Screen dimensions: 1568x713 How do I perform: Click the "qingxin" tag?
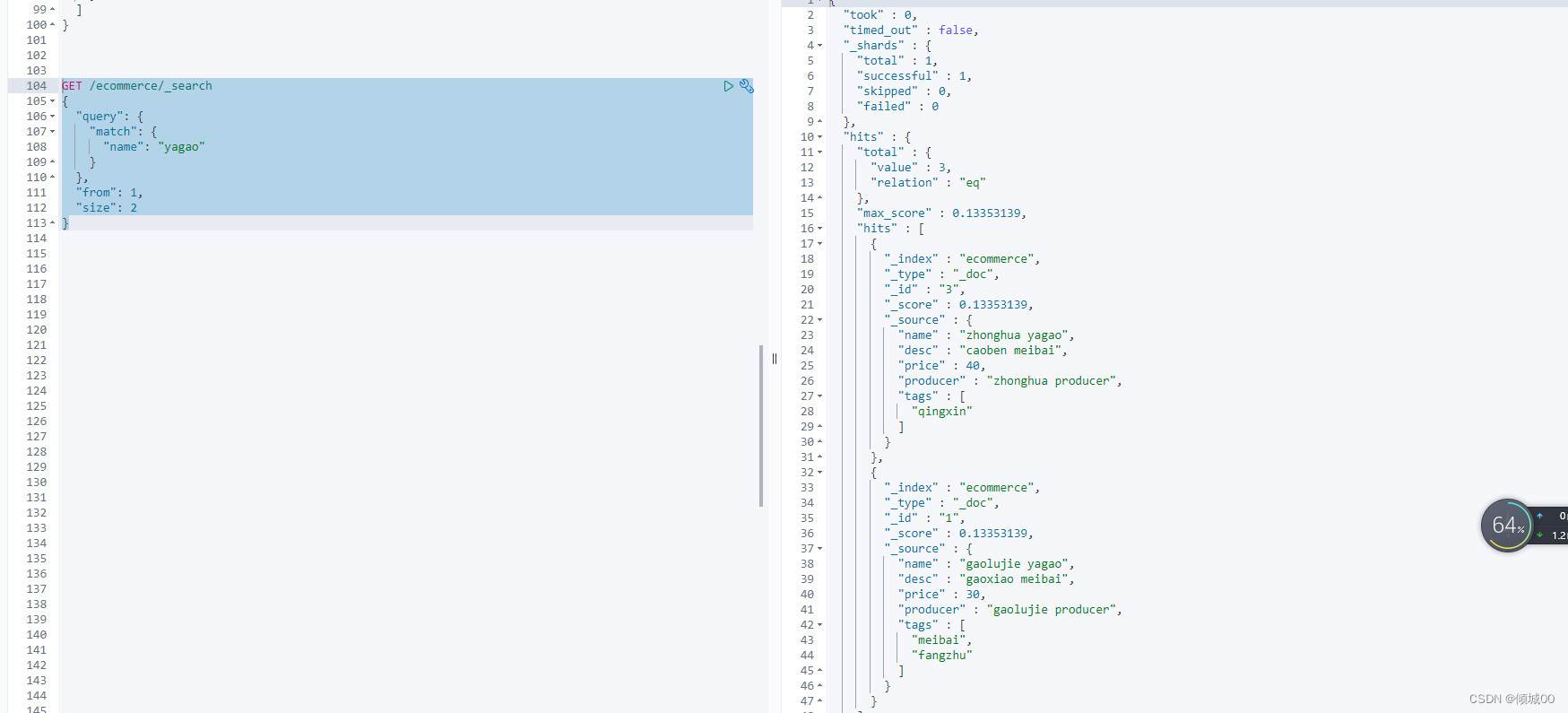pos(942,412)
